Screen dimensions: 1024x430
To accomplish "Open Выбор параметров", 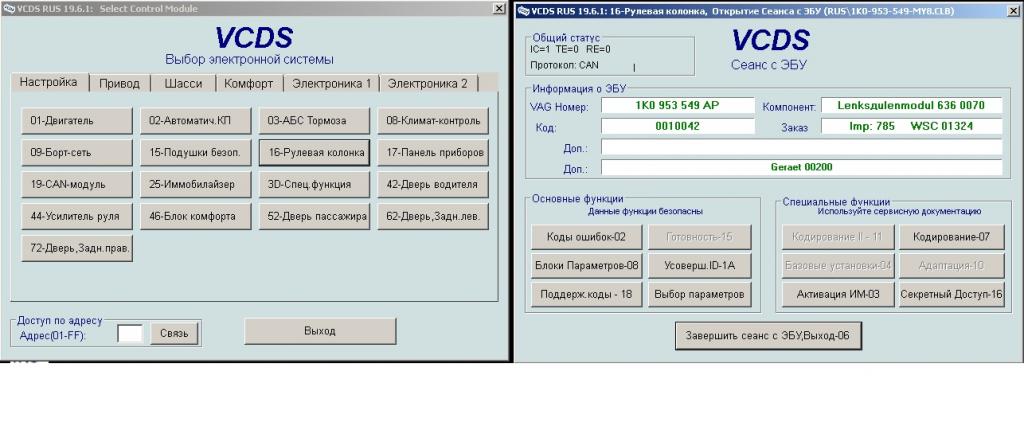I will click(x=699, y=294).
